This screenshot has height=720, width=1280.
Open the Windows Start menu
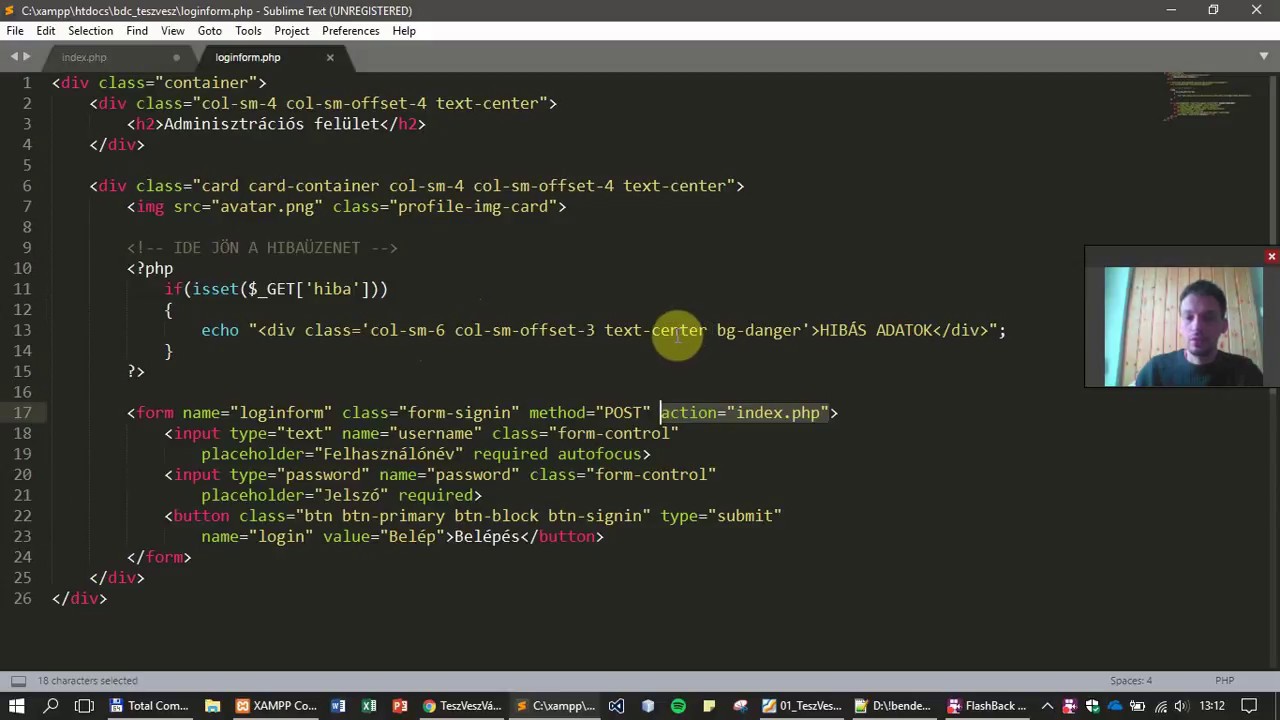17,706
